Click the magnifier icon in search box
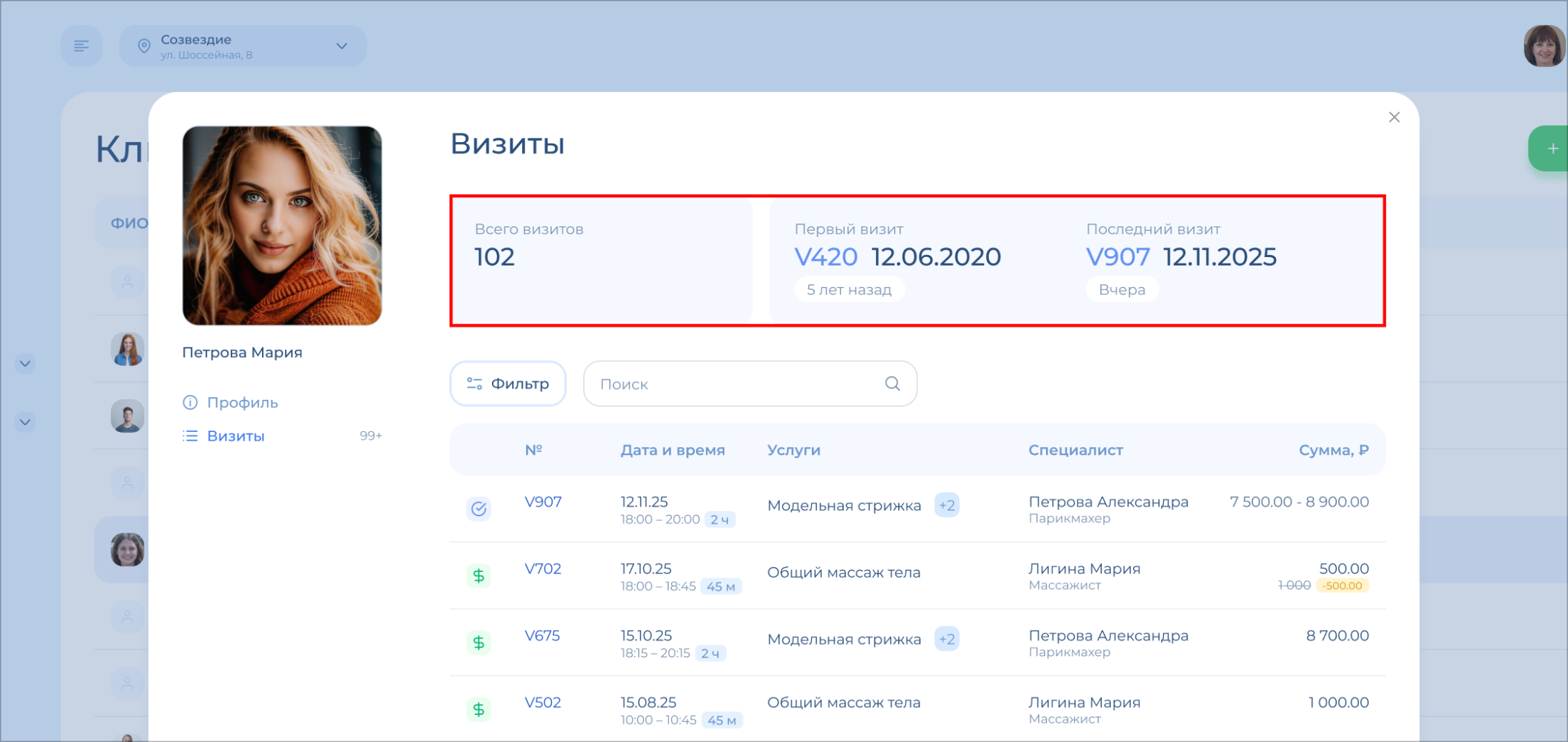Image resolution: width=1568 pixels, height=742 pixels. click(892, 384)
